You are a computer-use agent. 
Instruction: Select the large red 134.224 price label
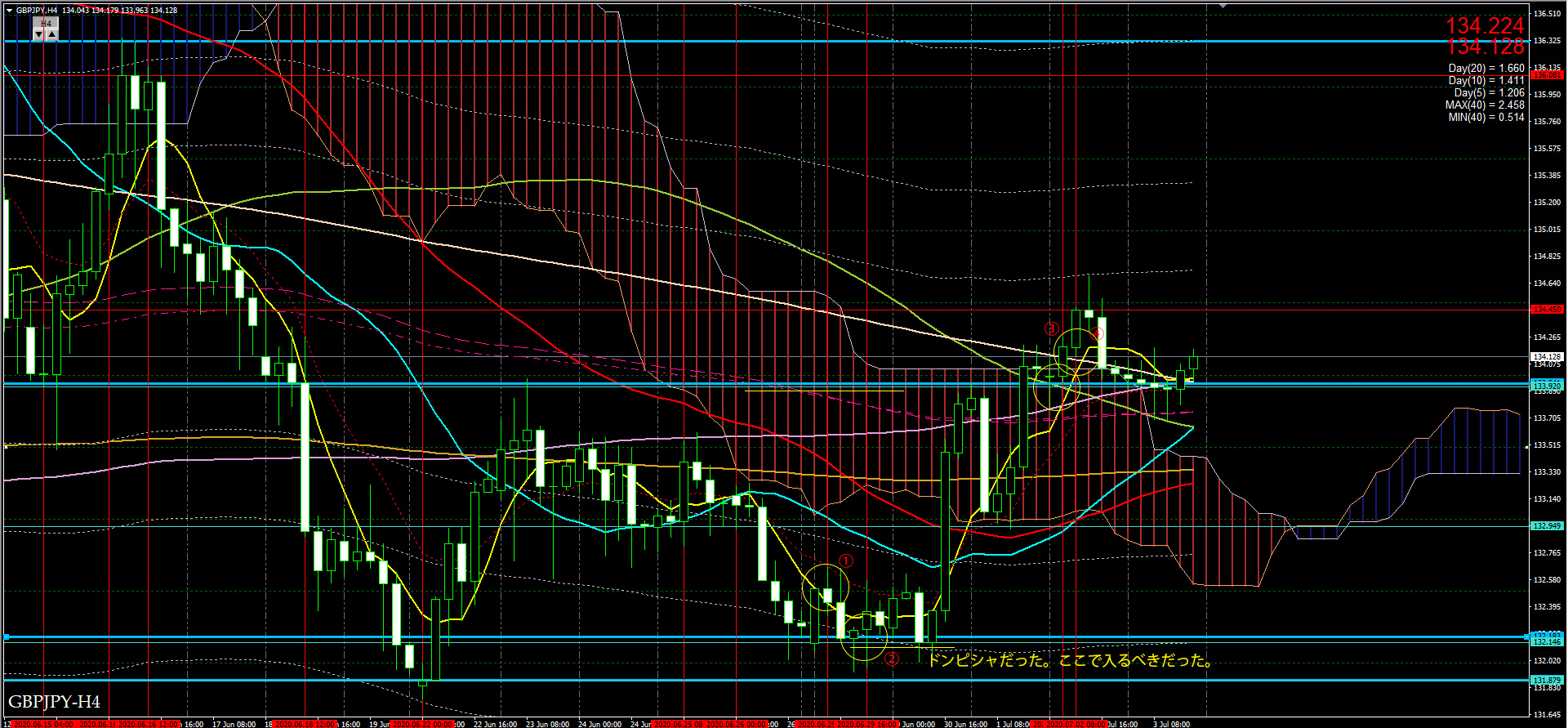(x=1485, y=26)
